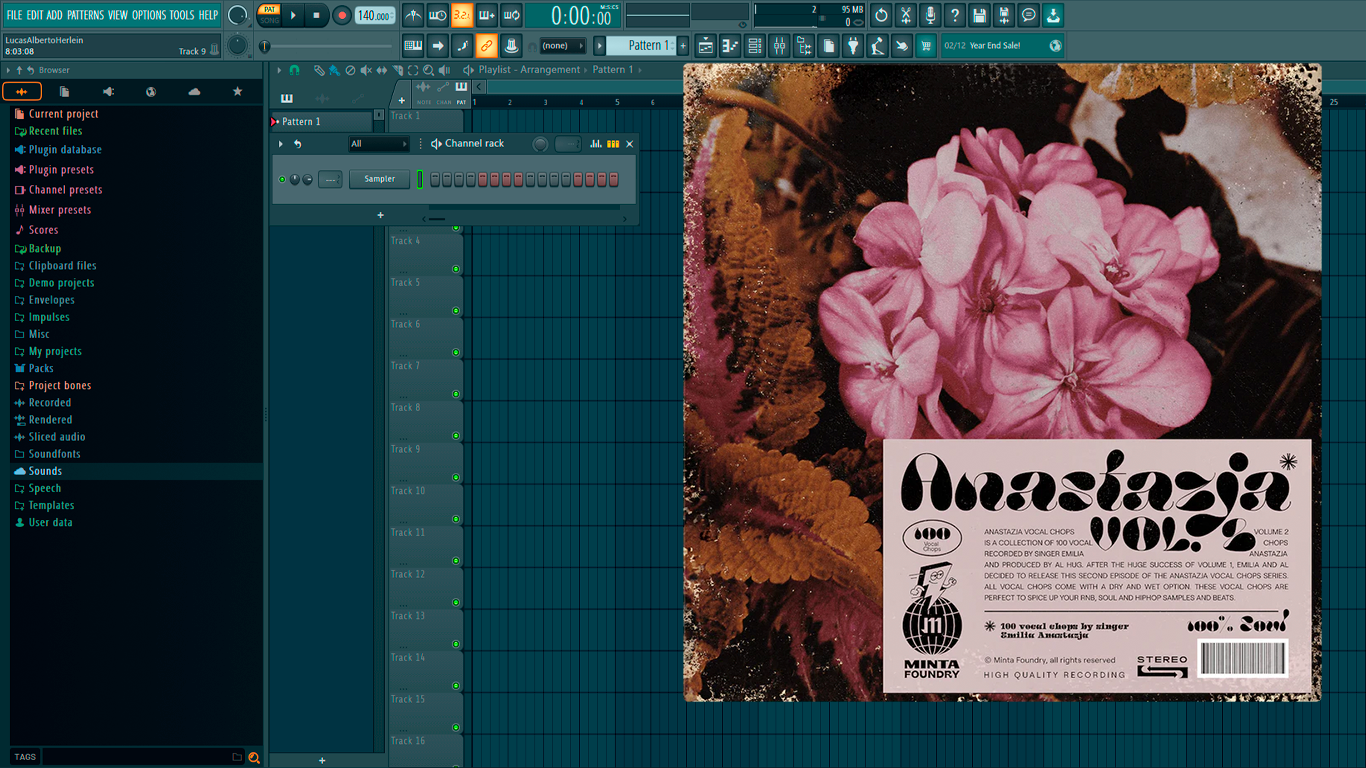Click the save project floppy icon
The image size is (1366, 768).
click(979, 15)
